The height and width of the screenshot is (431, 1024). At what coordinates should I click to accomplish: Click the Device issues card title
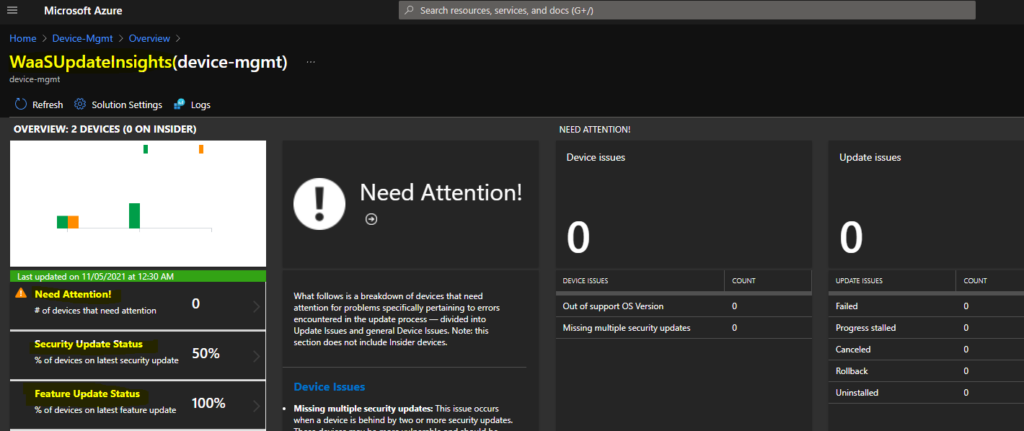click(596, 157)
